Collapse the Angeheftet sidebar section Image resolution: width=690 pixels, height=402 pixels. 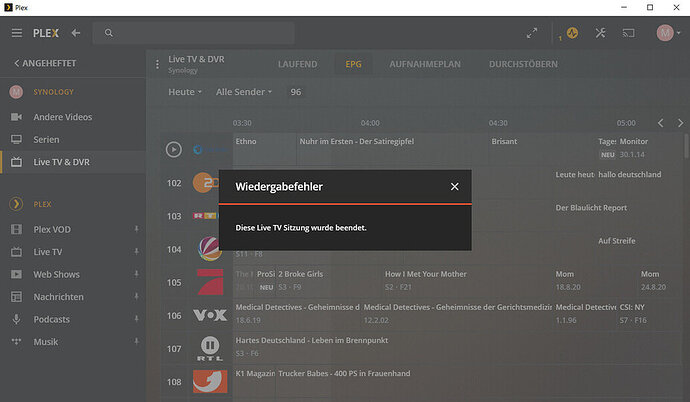tap(45, 63)
